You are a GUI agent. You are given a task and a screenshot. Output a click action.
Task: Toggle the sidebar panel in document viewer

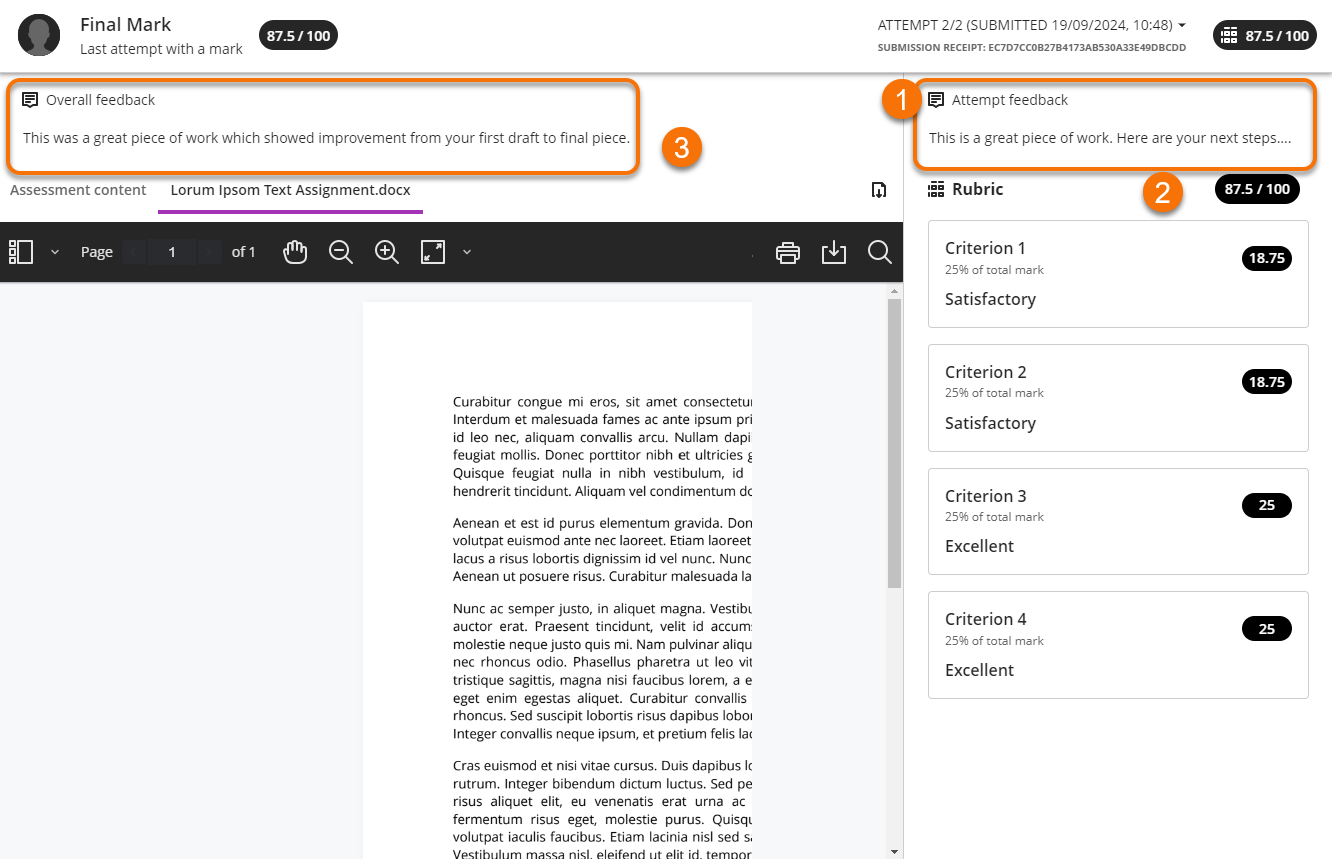[x=21, y=252]
